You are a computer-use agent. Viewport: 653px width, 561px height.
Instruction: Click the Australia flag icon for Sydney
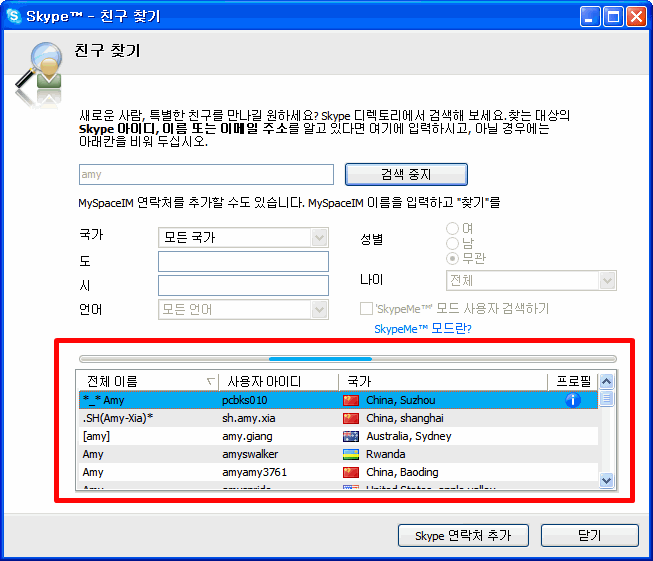point(351,436)
